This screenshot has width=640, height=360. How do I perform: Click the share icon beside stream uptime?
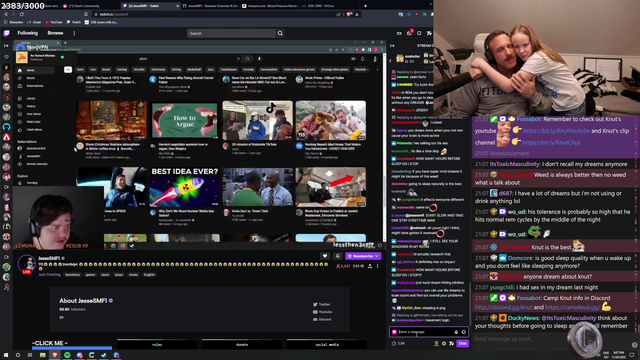(x=370, y=266)
